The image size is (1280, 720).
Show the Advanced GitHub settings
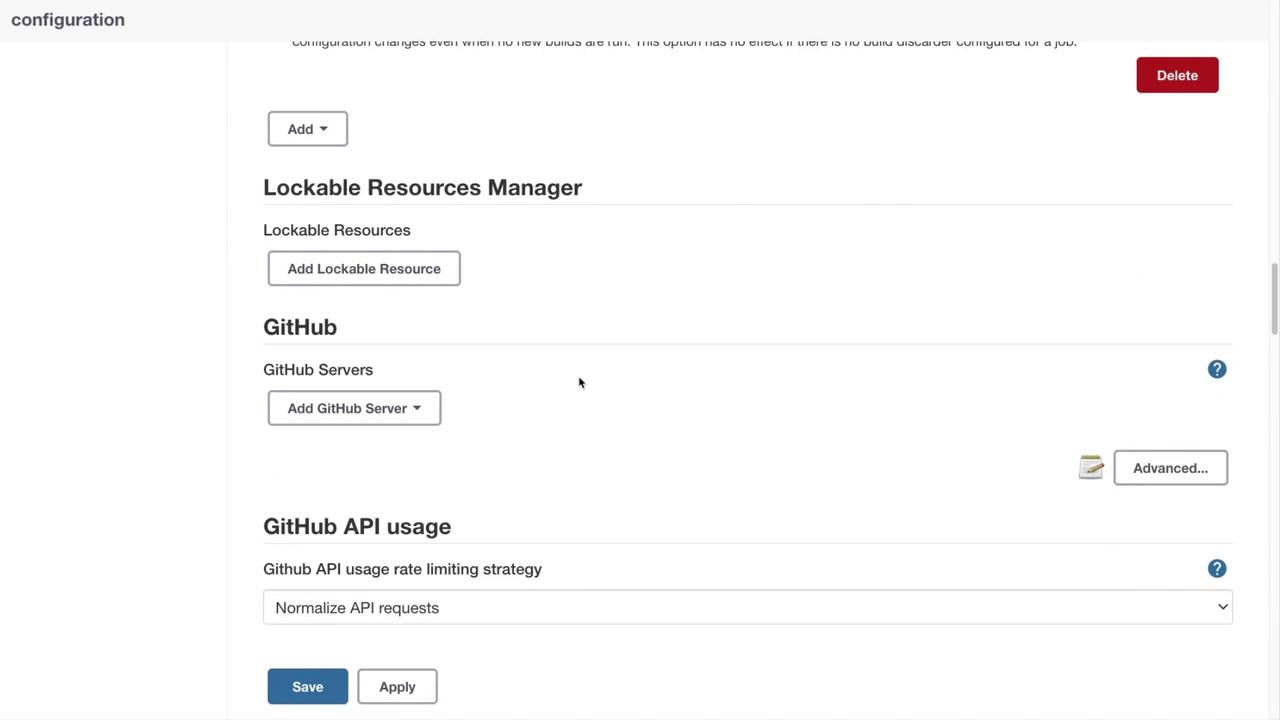1170,468
